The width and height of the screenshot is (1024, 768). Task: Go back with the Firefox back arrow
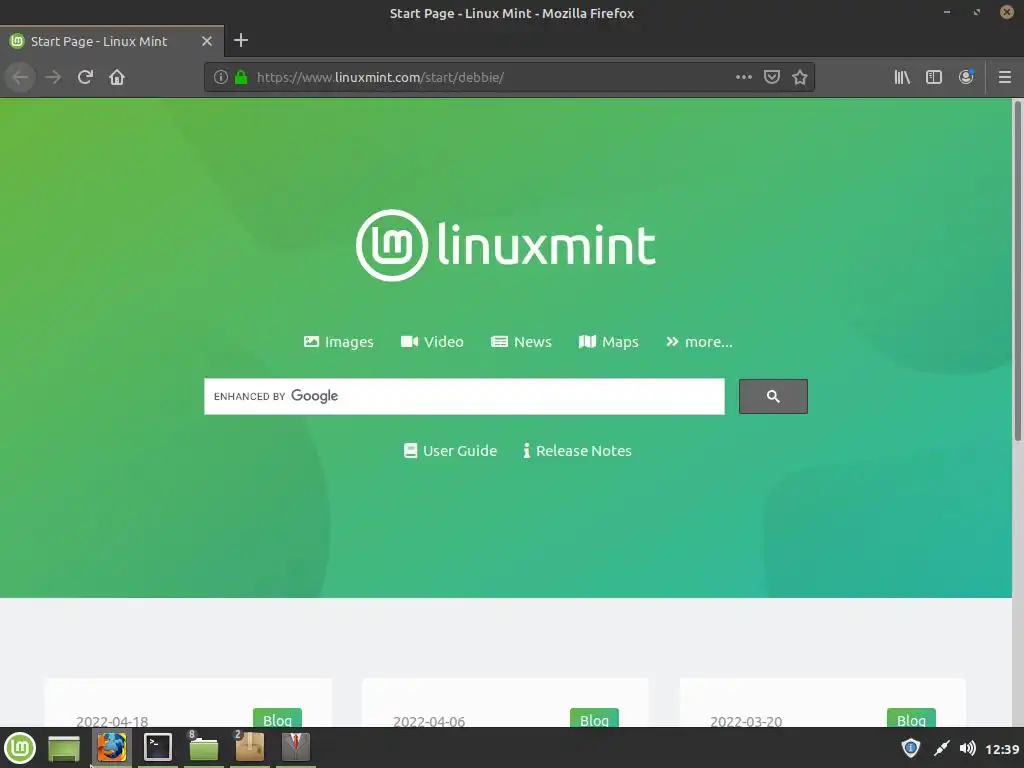[x=20, y=78]
